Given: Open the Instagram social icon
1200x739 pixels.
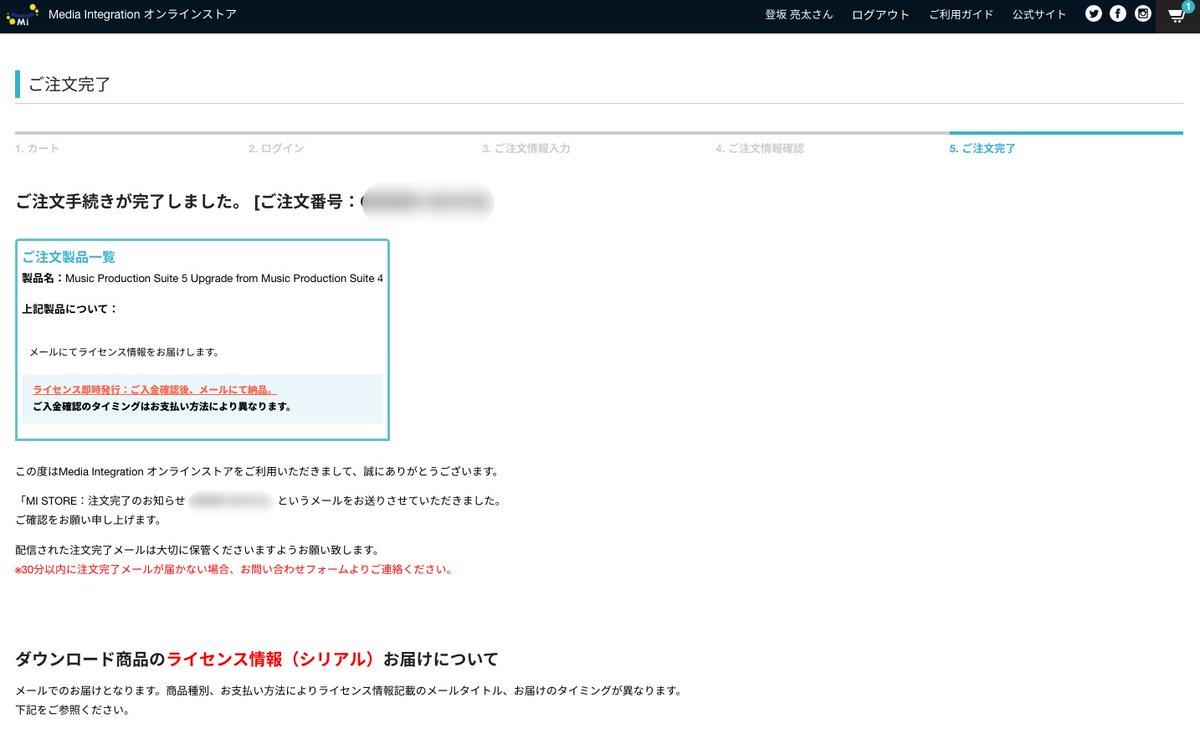Looking at the screenshot, I should (1143, 14).
